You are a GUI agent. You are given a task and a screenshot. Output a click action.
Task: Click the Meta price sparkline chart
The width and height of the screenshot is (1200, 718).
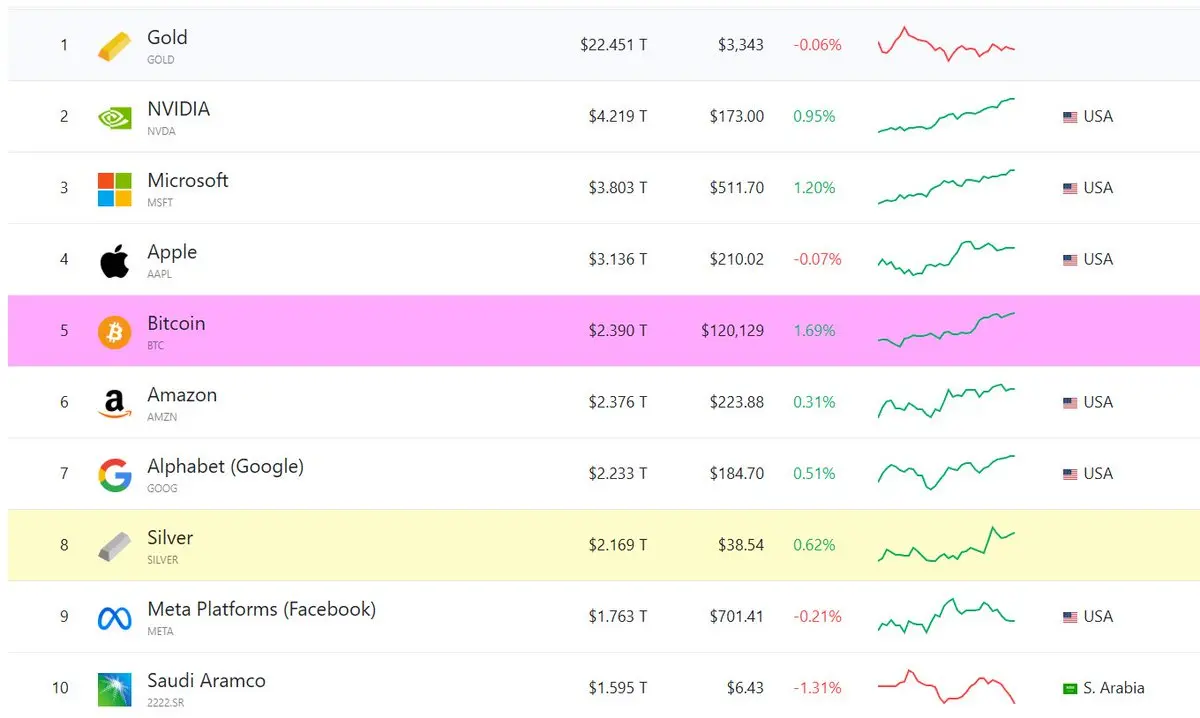click(946, 616)
